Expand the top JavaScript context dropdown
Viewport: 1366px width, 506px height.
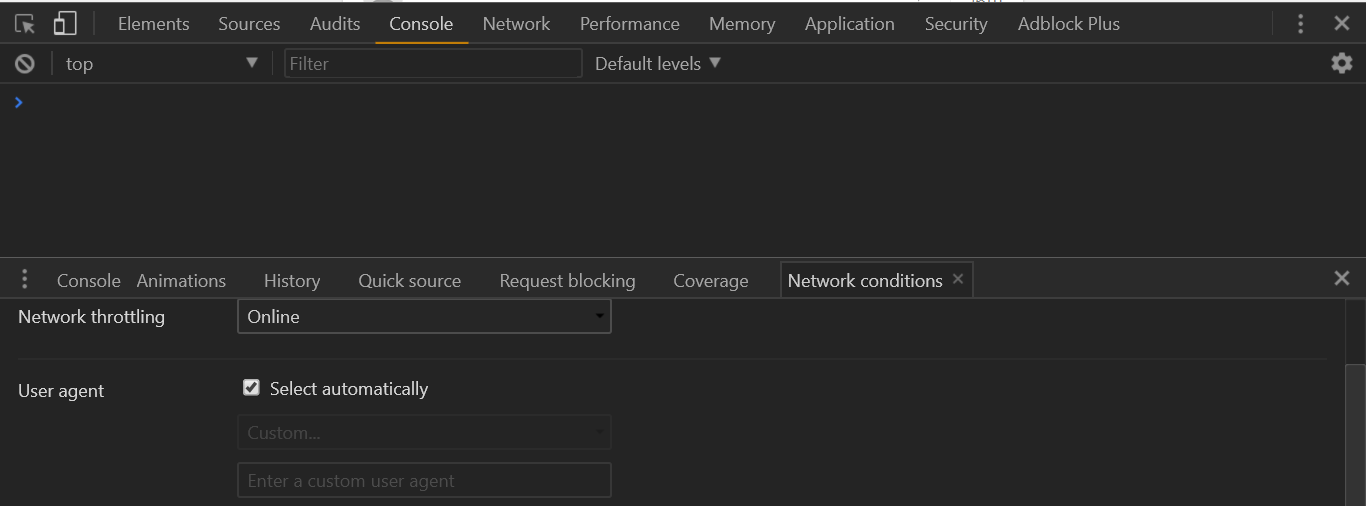tap(161, 64)
